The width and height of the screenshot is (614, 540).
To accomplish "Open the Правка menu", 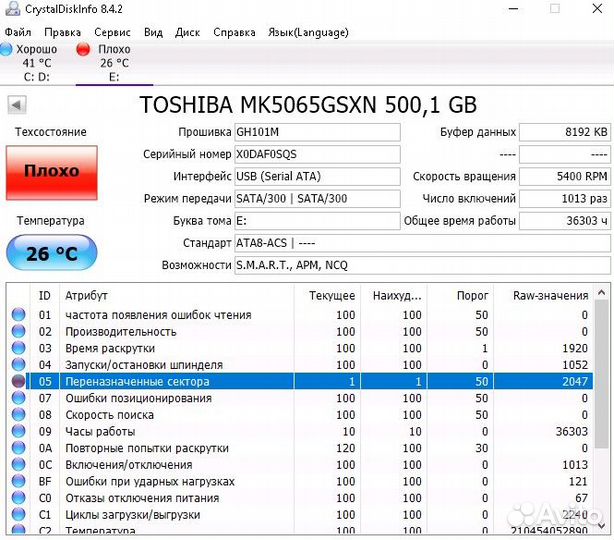I will [63, 32].
